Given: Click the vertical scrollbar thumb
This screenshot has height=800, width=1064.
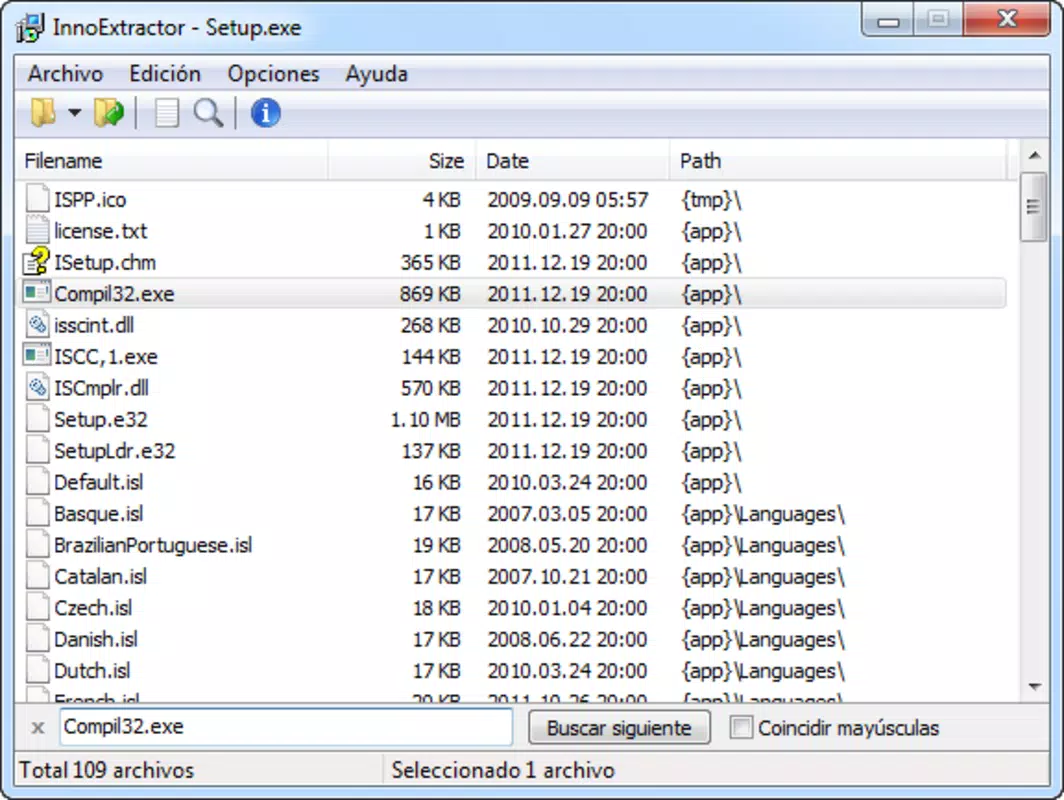Looking at the screenshot, I should pyautogui.click(x=1033, y=207).
